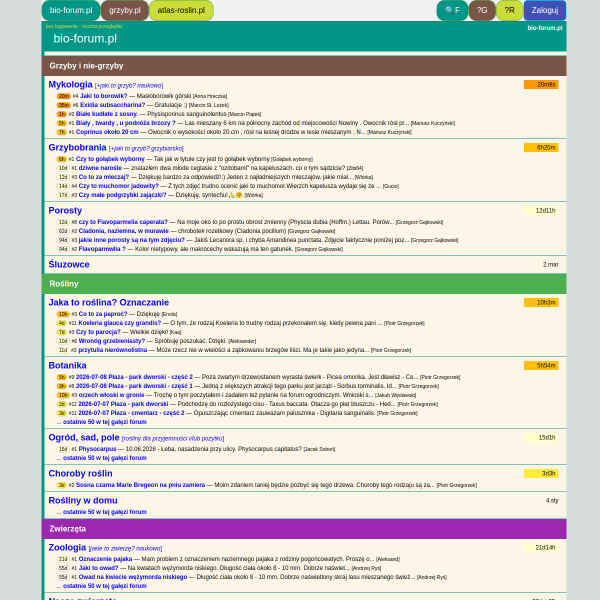Show last 50 posts under Botanika
The width and height of the screenshot is (600, 600).
point(105,422)
